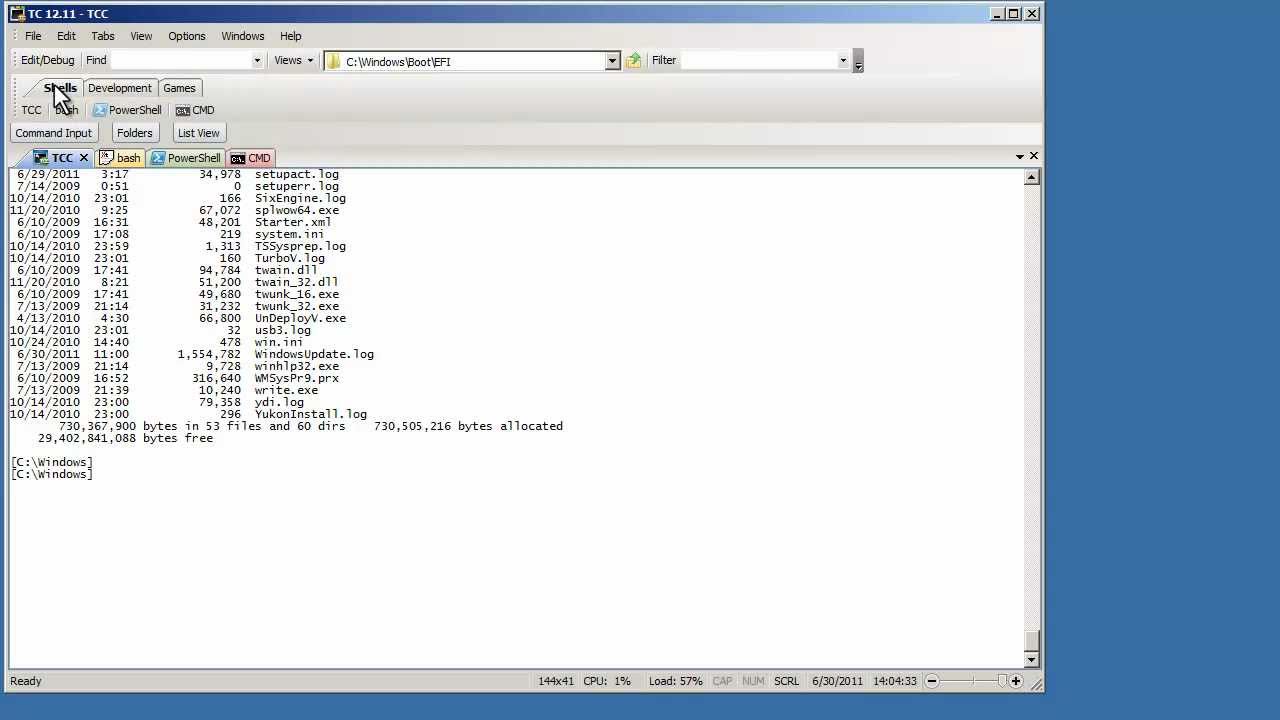The width and height of the screenshot is (1280, 720).
Task: Switch to the PowerShell console tab
Action: click(186, 158)
